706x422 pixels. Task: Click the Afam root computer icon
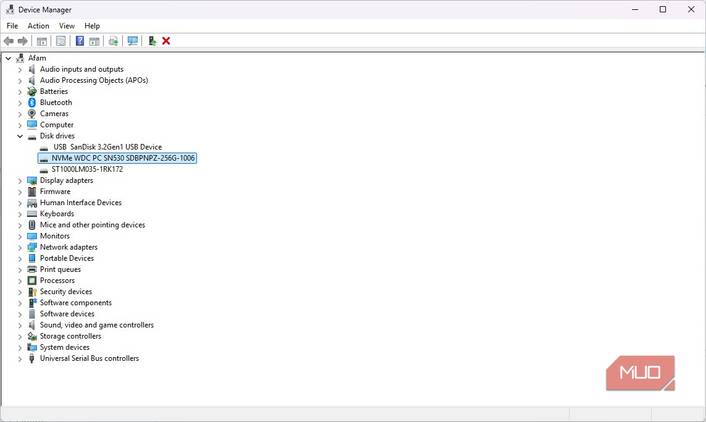(x=20, y=58)
